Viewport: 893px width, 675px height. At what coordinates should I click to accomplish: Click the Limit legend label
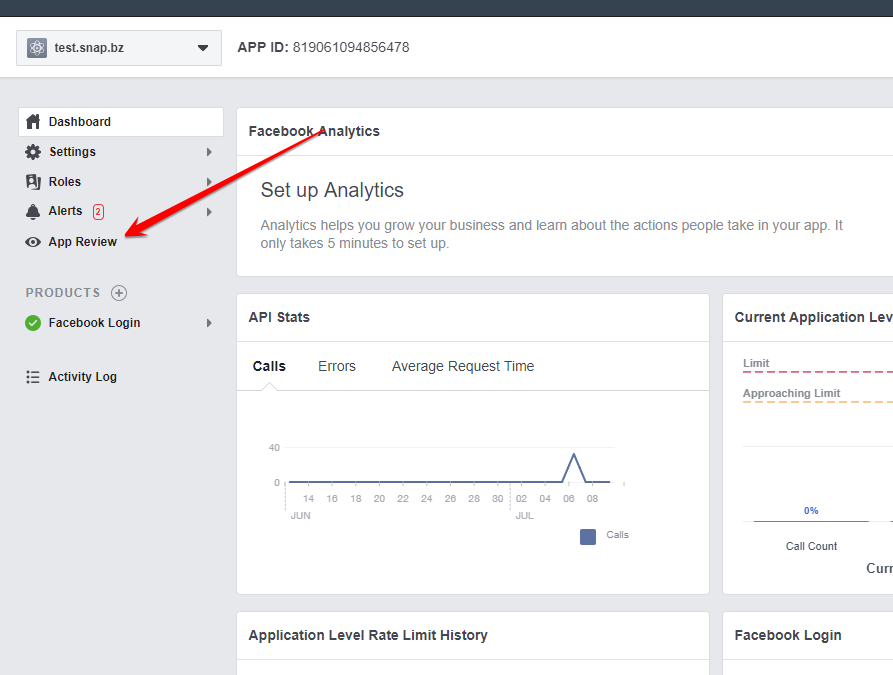point(756,363)
